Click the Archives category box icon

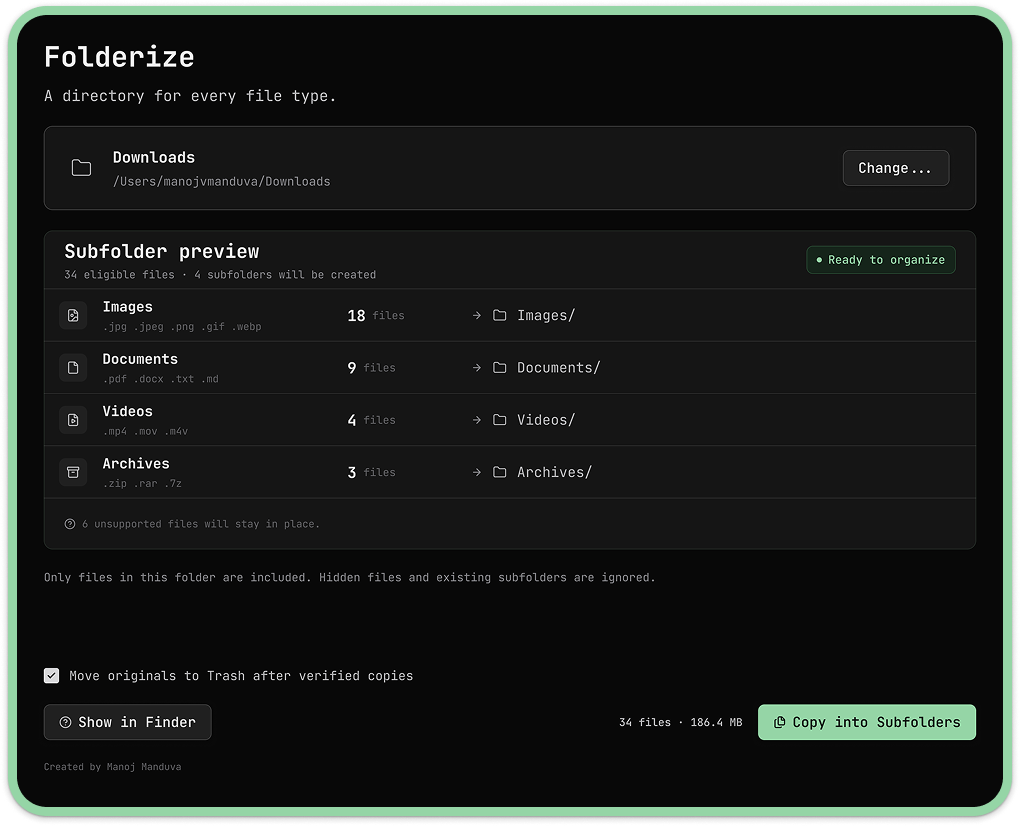(x=73, y=472)
